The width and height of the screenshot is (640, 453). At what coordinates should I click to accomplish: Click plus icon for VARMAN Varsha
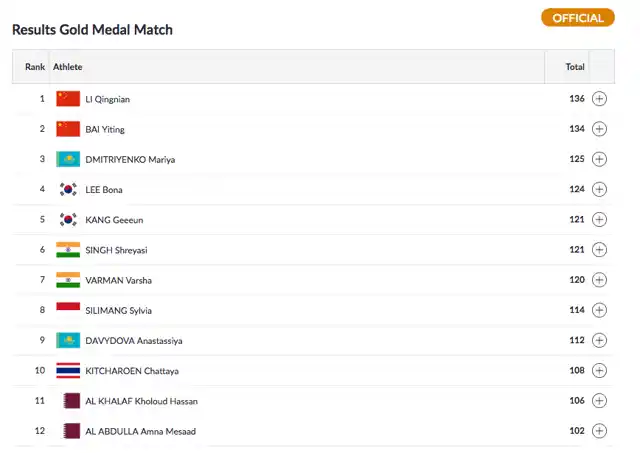point(599,280)
